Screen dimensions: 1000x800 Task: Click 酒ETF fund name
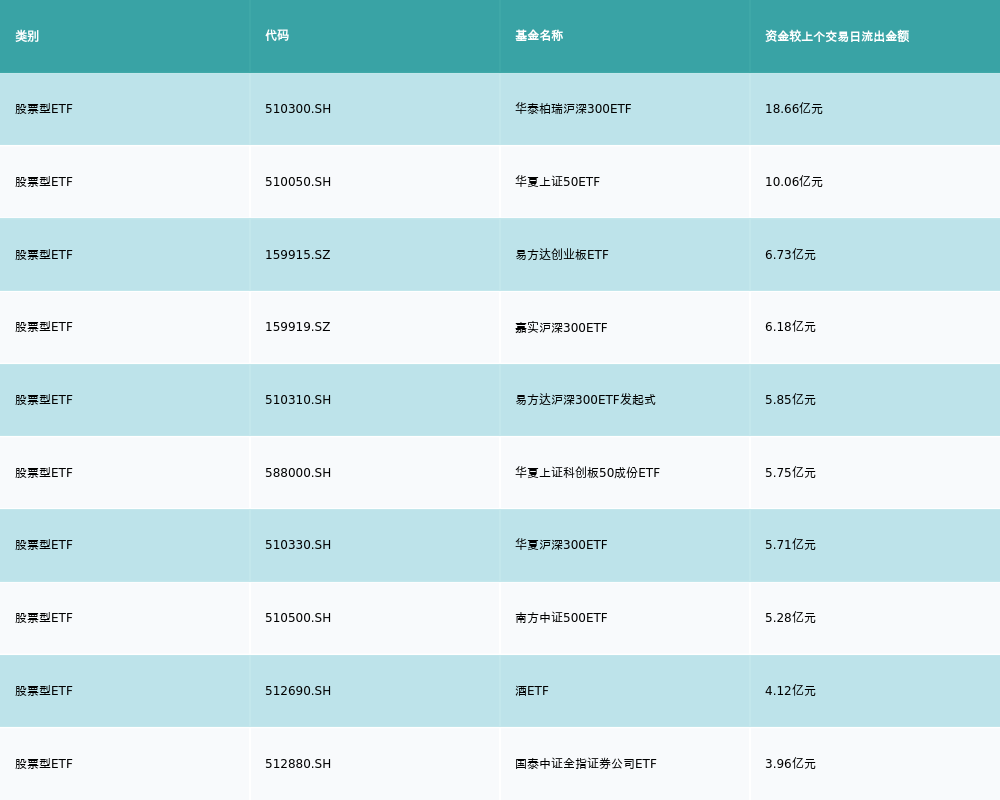[x=532, y=691]
